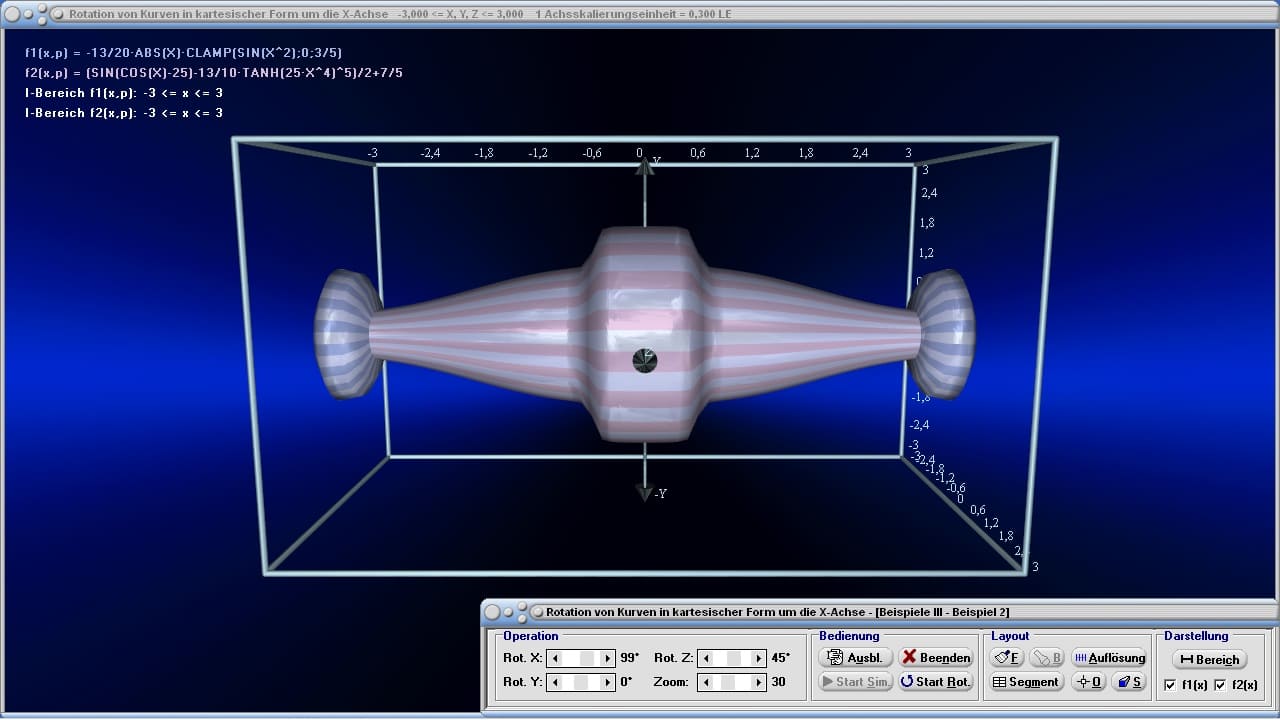Click the control panel title bar

(x=880, y=611)
